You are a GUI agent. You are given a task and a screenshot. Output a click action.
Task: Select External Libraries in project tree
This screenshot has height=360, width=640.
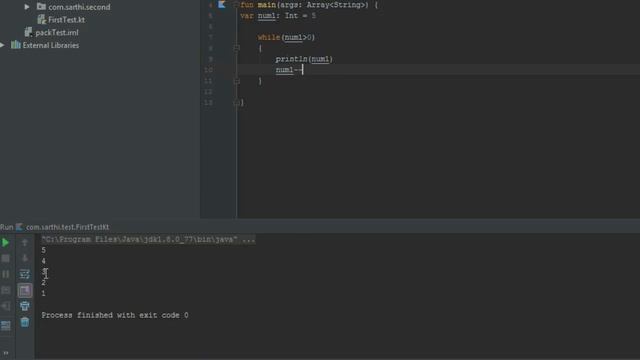(51, 45)
